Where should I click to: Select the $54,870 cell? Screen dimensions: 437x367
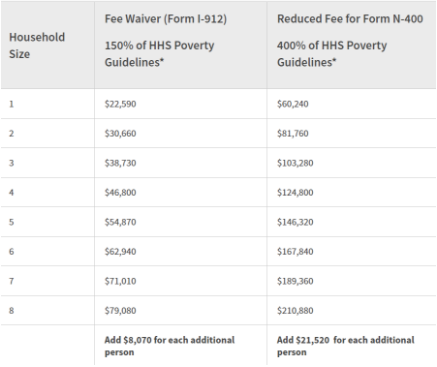(120, 222)
